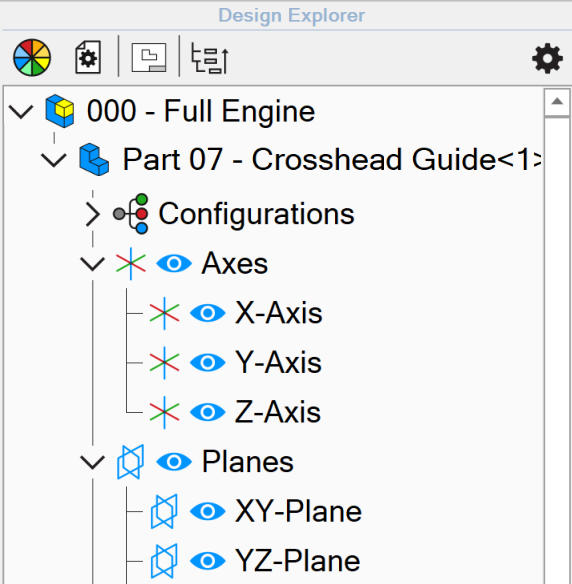Open Design Explorer settings gear
Image resolution: width=572 pixels, height=584 pixels.
[x=547, y=58]
